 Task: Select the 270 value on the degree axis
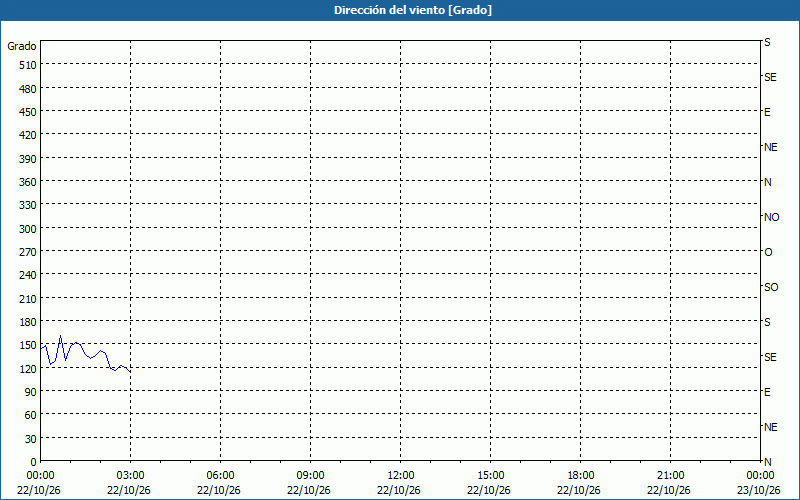(x=28, y=252)
